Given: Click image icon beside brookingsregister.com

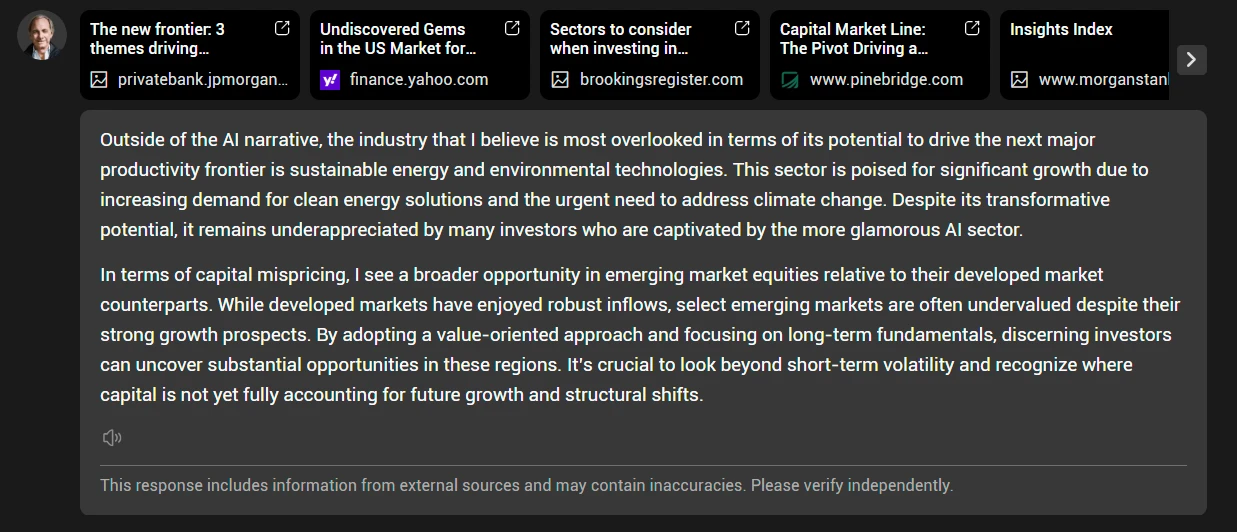Looking at the screenshot, I should point(560,80).
